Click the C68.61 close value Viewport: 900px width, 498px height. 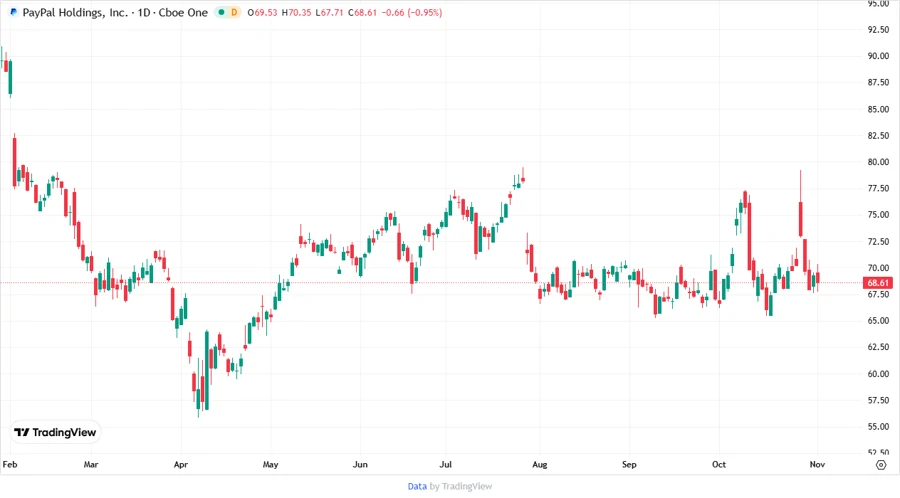(362, 13)
